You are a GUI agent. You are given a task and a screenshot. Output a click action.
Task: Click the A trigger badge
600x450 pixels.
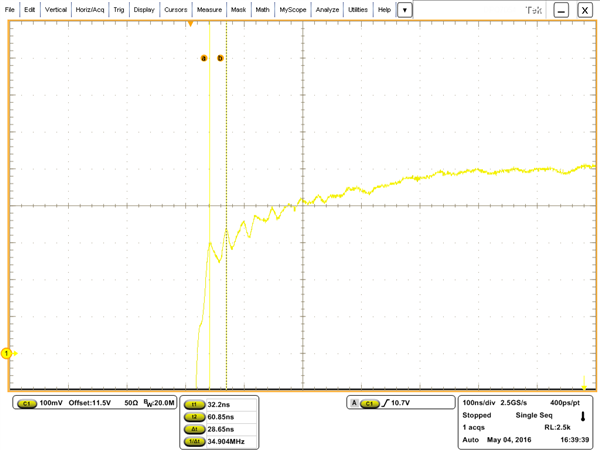pos(354,403)
